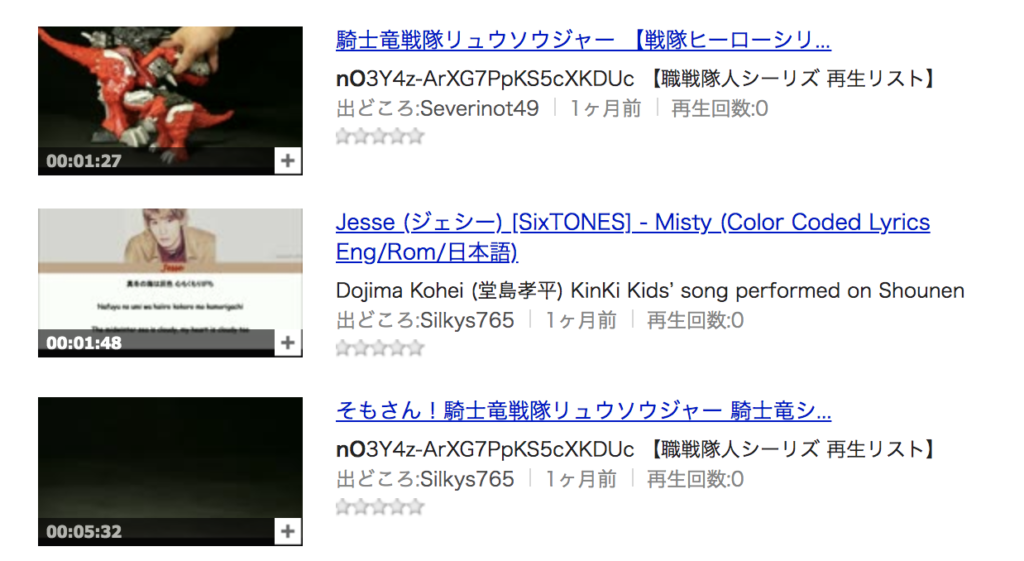Open the そもさん！騎士竜戦隊リュウソウジャー link
The height and width of the screenshot is (561, 1024).
(x=583, y=410)
